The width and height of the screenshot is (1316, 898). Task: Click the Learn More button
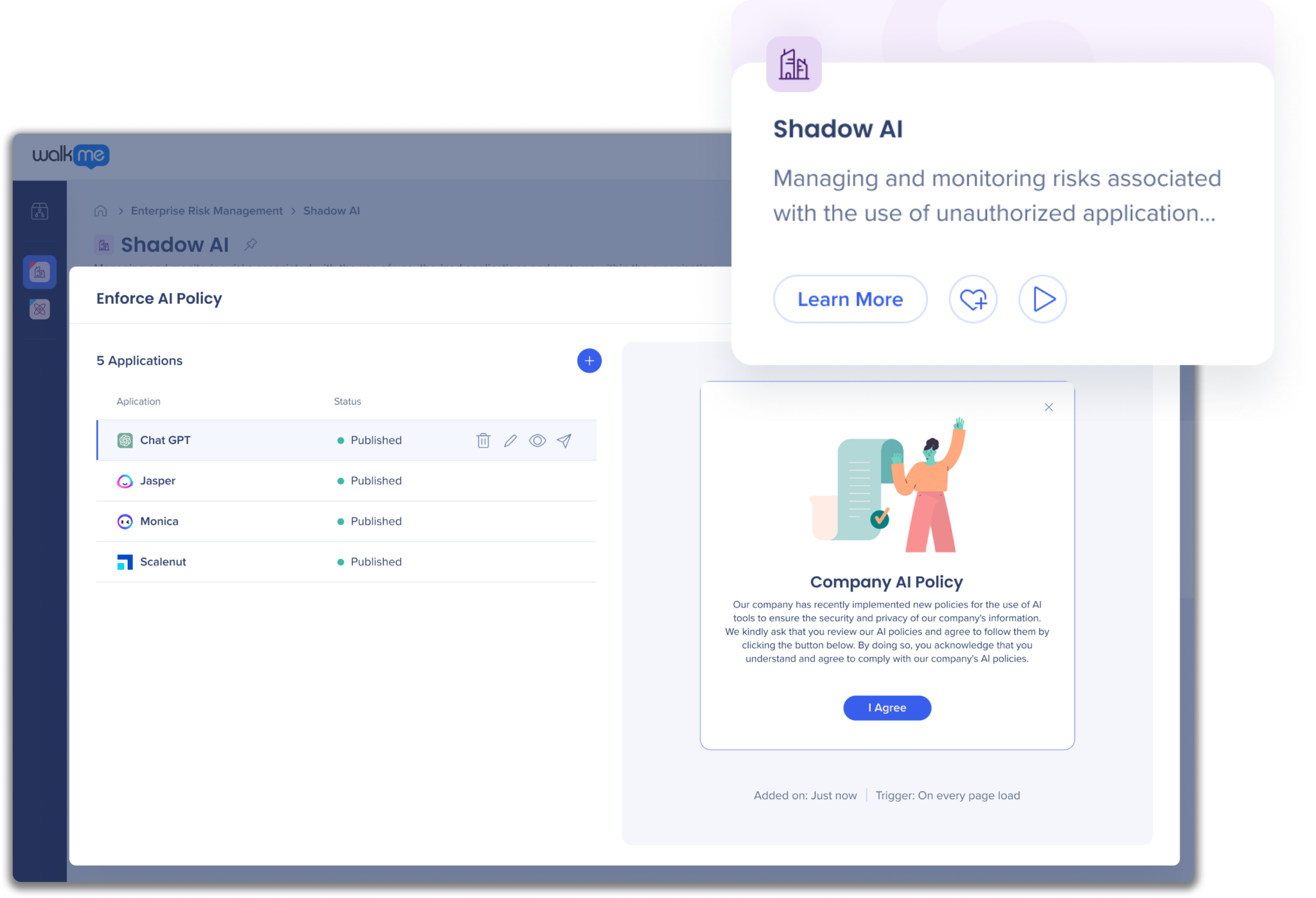click(x=850, y=299)
